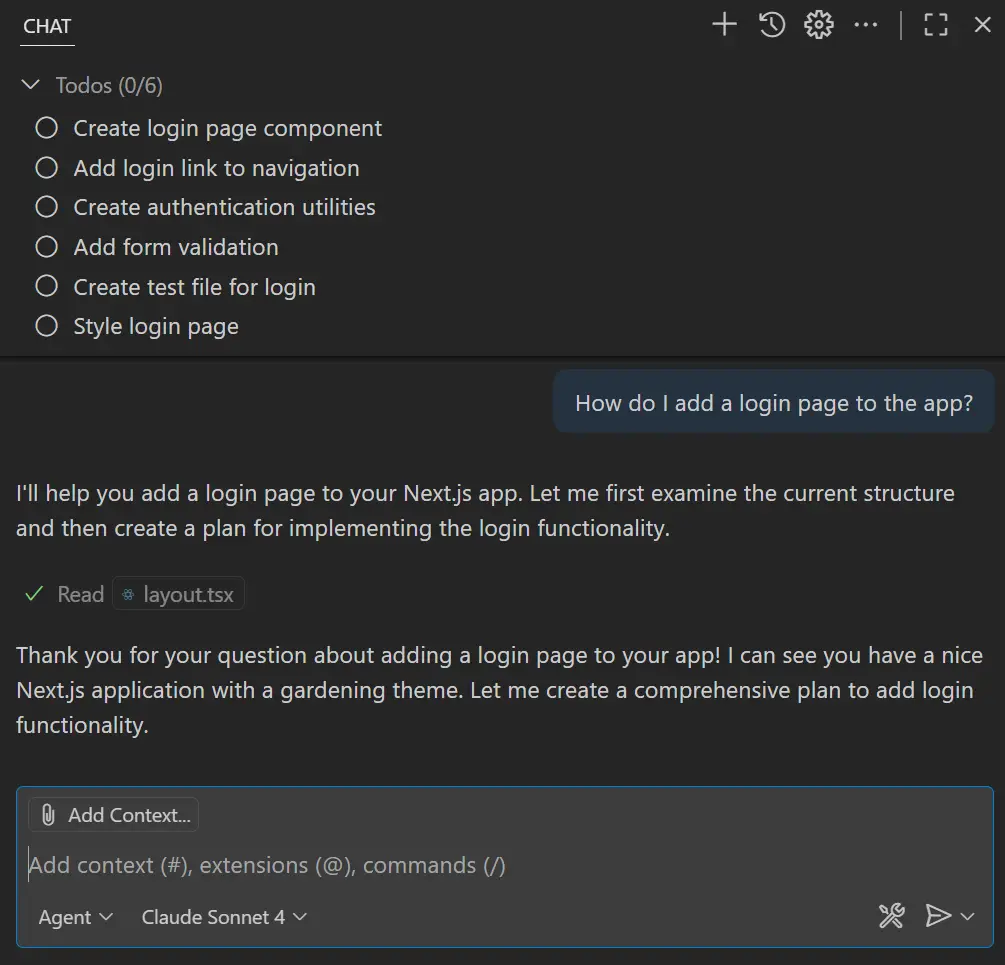Click the Add Context button
The width and height of the screenshot is (1005, 965).
[x=113, y=814]
